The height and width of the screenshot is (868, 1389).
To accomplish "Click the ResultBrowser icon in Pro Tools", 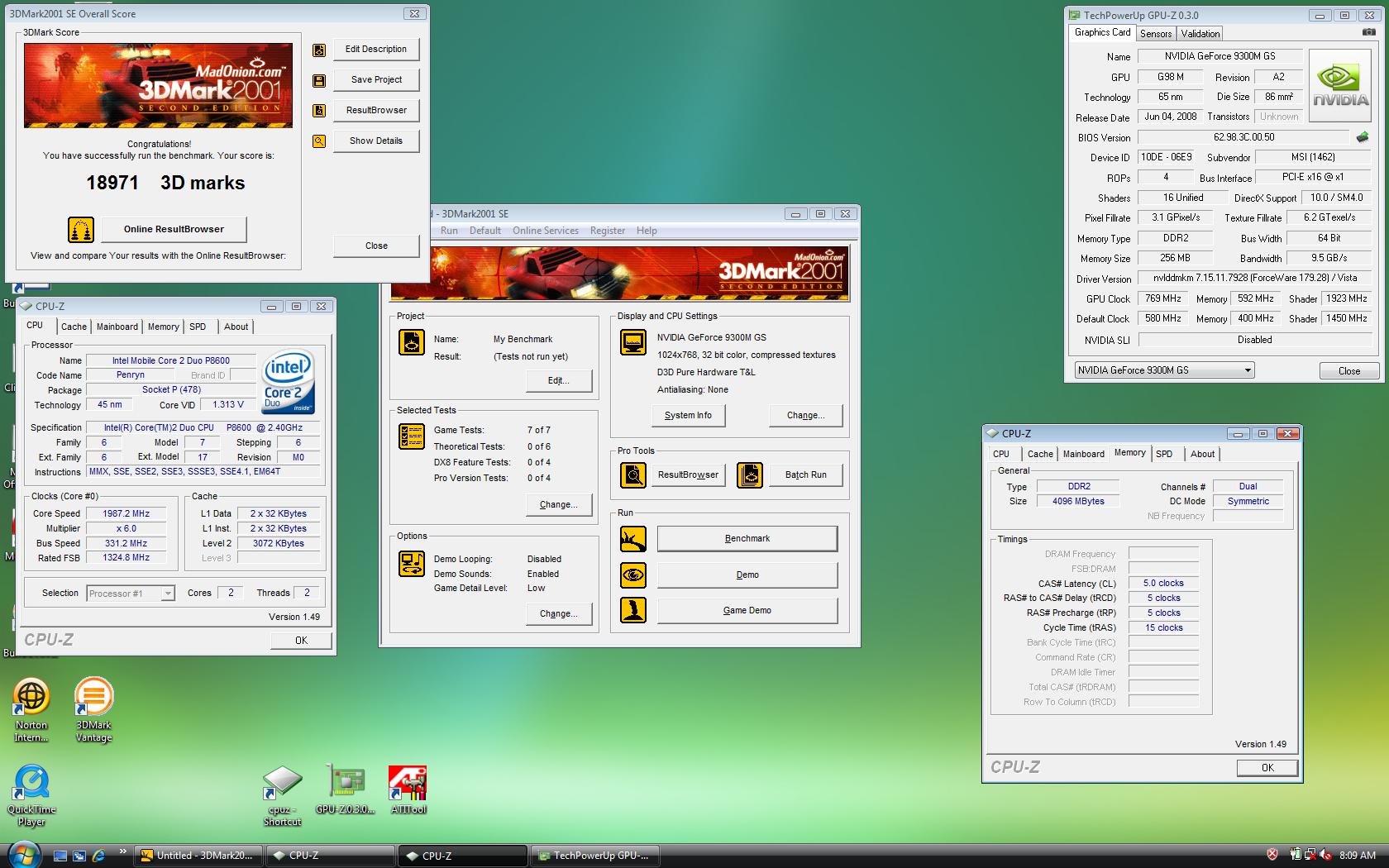I will [x=633, y=475].
